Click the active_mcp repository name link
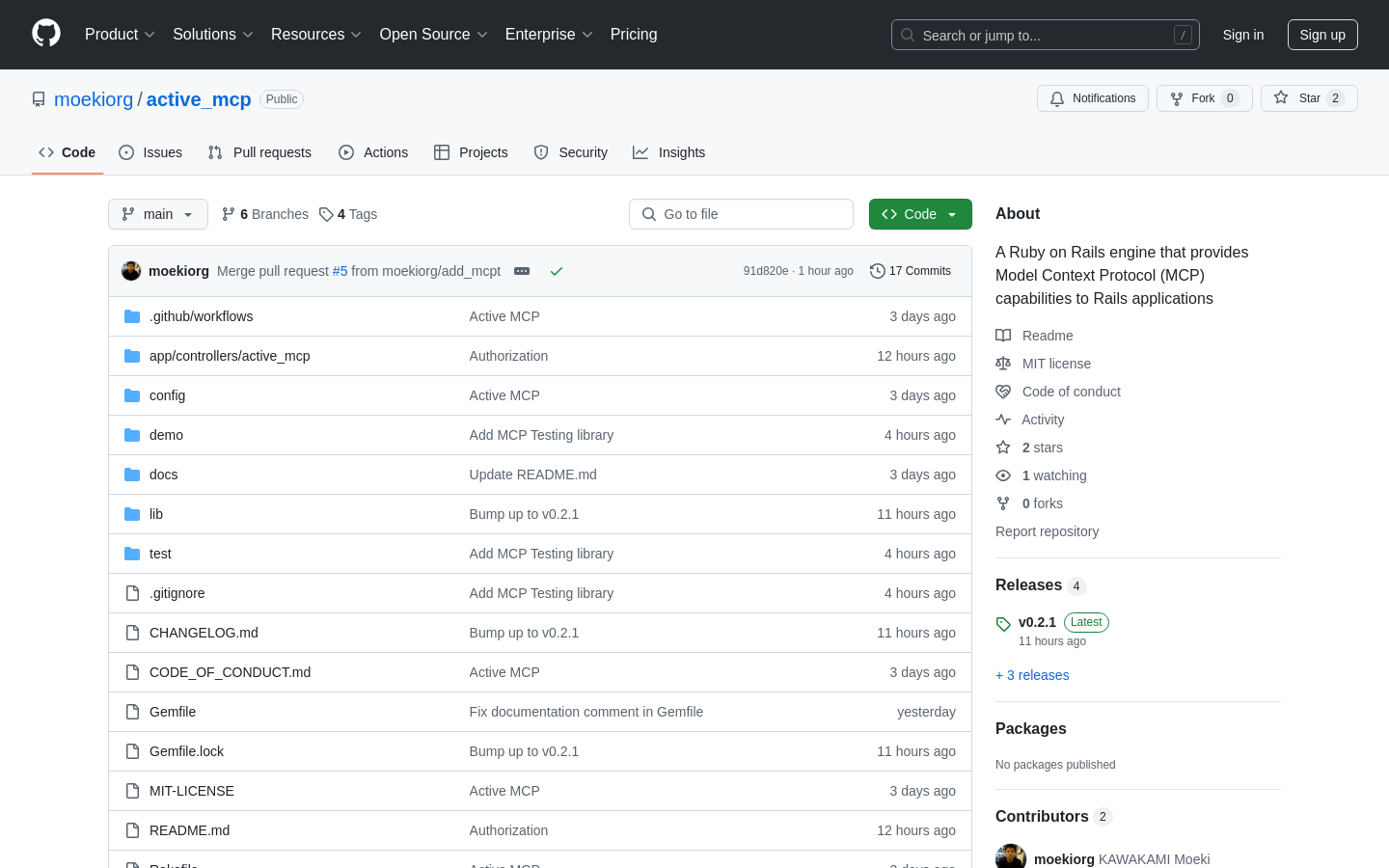Screen dimensions: 1389x868 [x=199, y=99]
